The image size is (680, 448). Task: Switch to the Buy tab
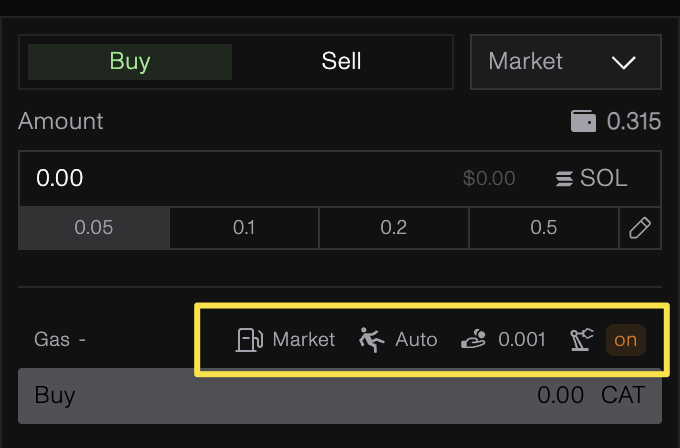coord(130,62)
